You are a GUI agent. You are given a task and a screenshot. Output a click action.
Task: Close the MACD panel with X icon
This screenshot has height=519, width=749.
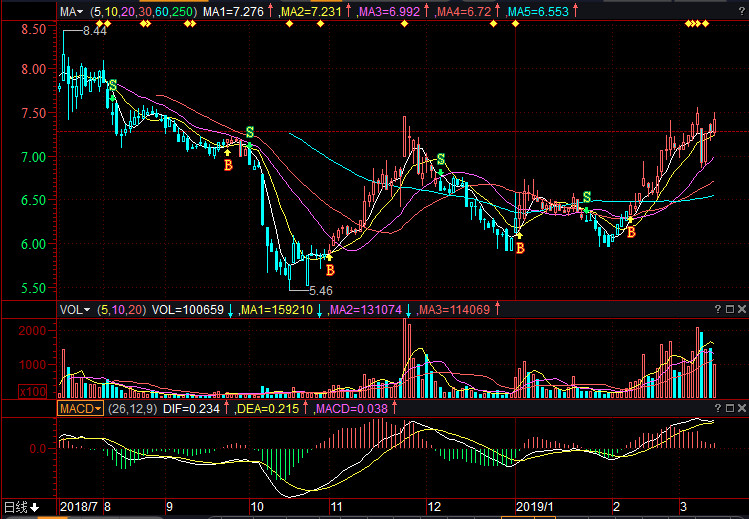(x=741, y=410)
